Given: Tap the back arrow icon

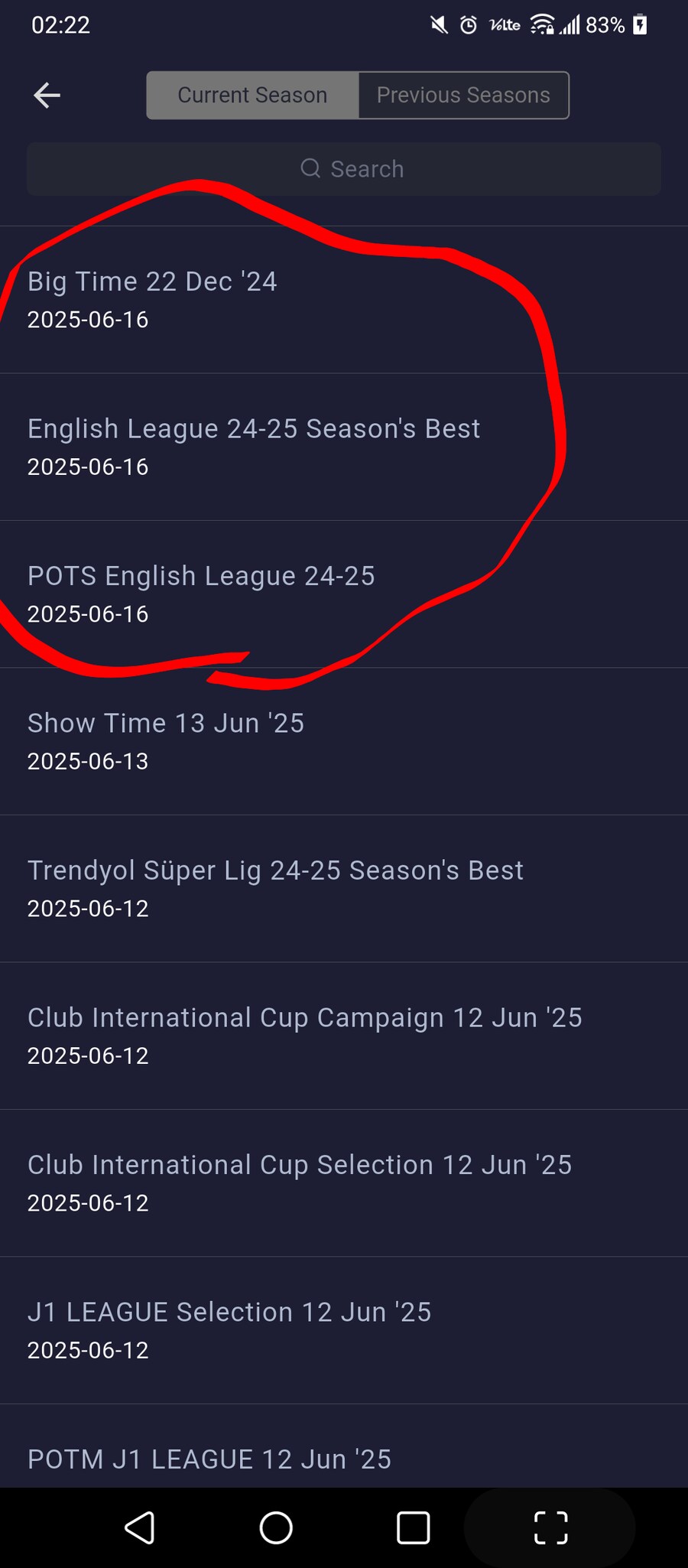Looking at the screenshot, I should pyautogui.click(x=47, y=95).
